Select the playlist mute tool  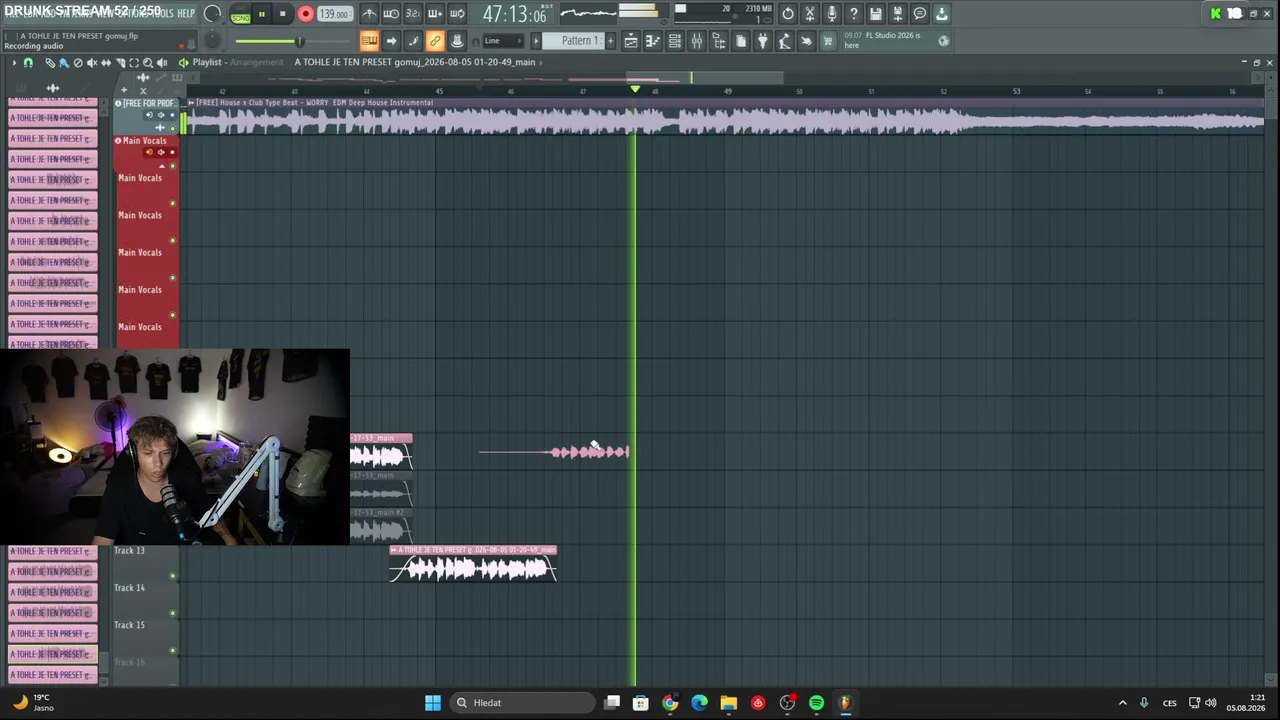(x=92, y=62)
